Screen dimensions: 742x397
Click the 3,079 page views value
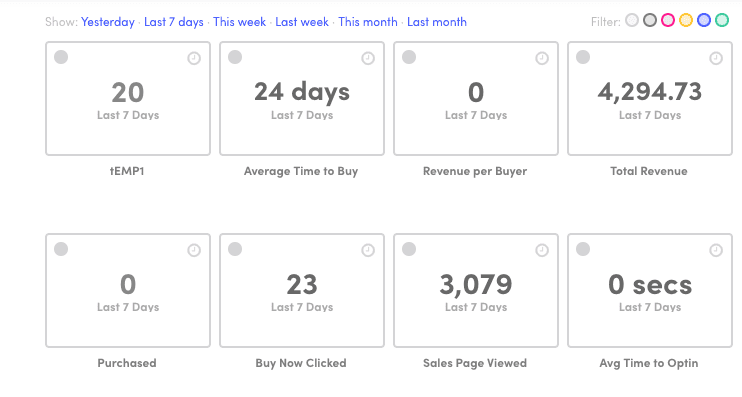pos(476,284)
